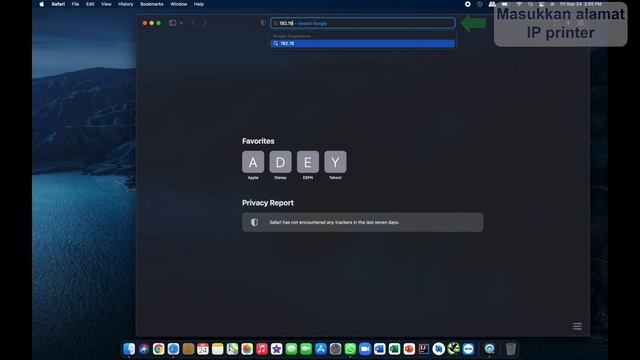Click the Safari icon in the Dock
Viewport: 640px width, 360px height.
coord(173,349)
